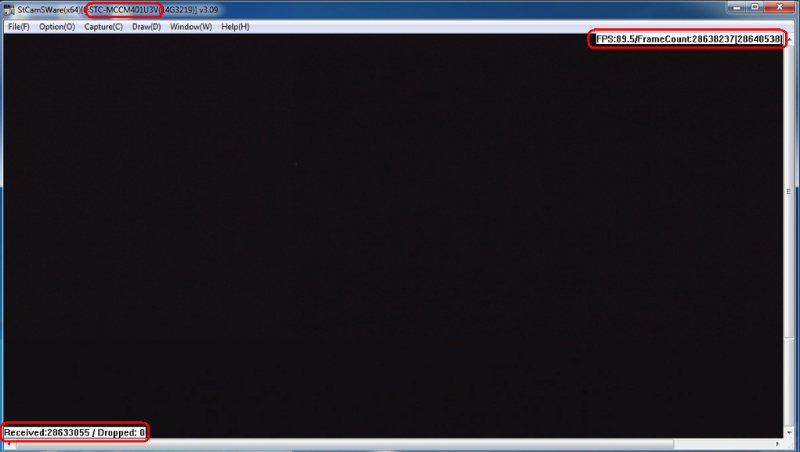
Task: Click the StCamSWare icon in title bar
Action: coord(10,10)
